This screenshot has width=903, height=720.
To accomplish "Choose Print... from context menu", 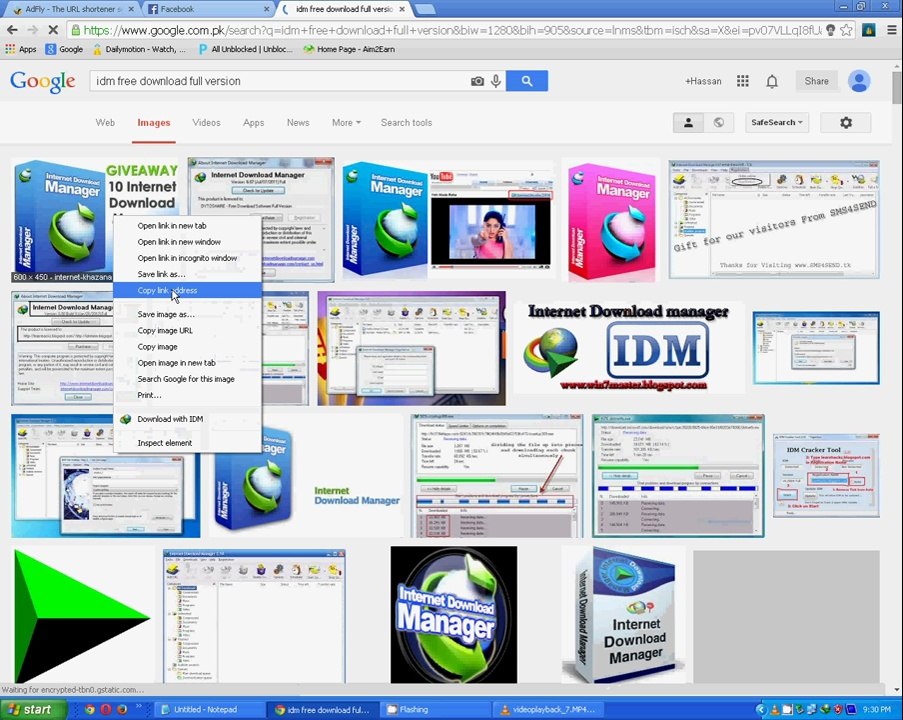I will click(187, 395).
